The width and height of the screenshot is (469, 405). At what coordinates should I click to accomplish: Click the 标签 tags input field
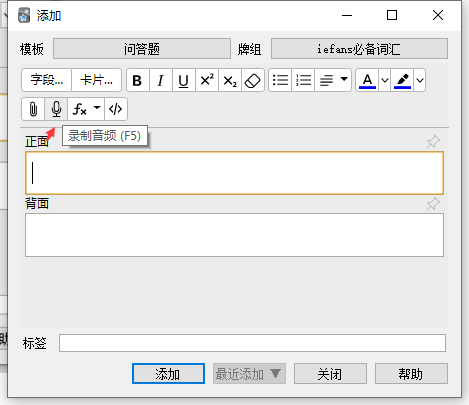[x=252, y=343]
